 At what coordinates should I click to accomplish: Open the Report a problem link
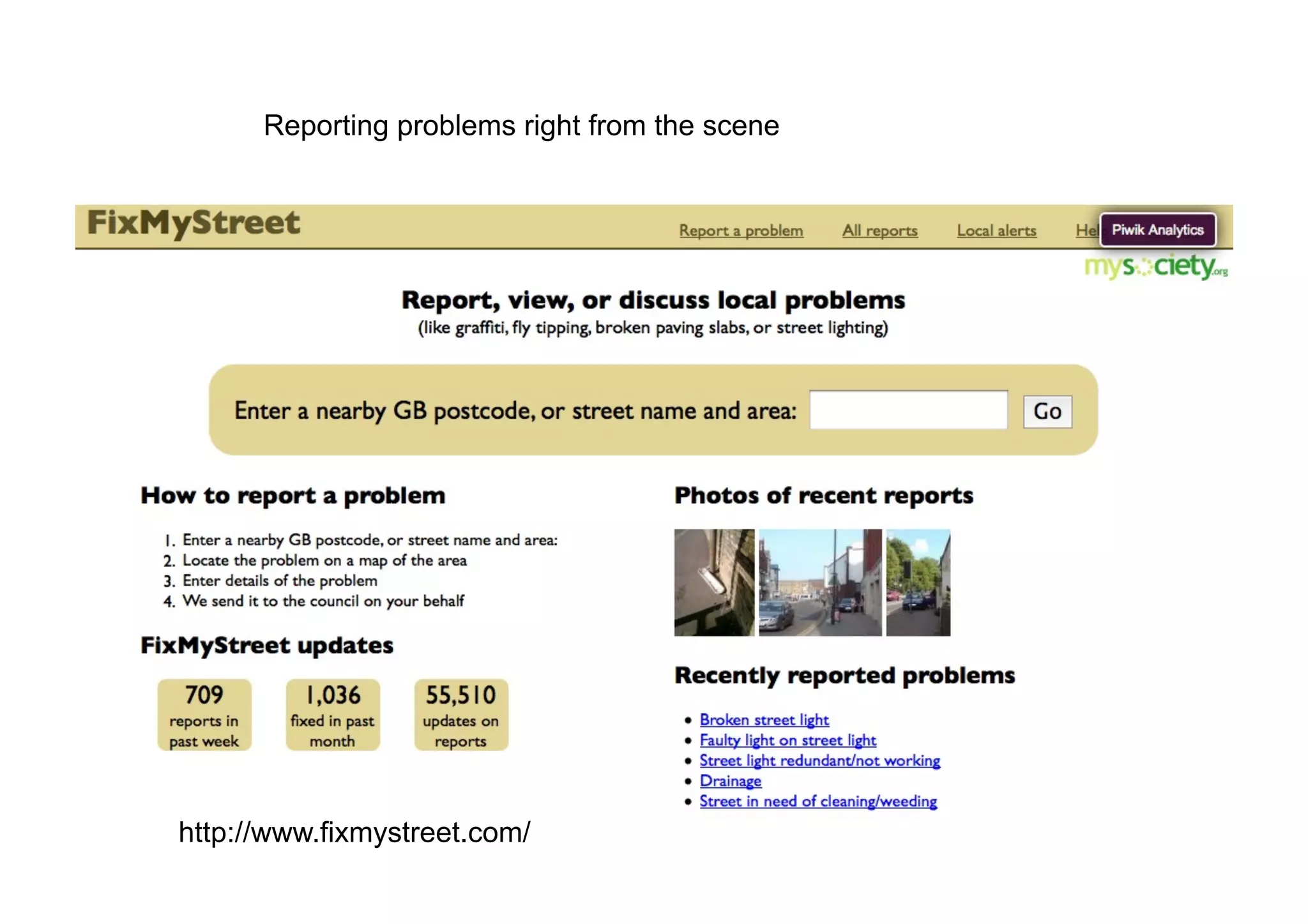[x=741, y=231]
